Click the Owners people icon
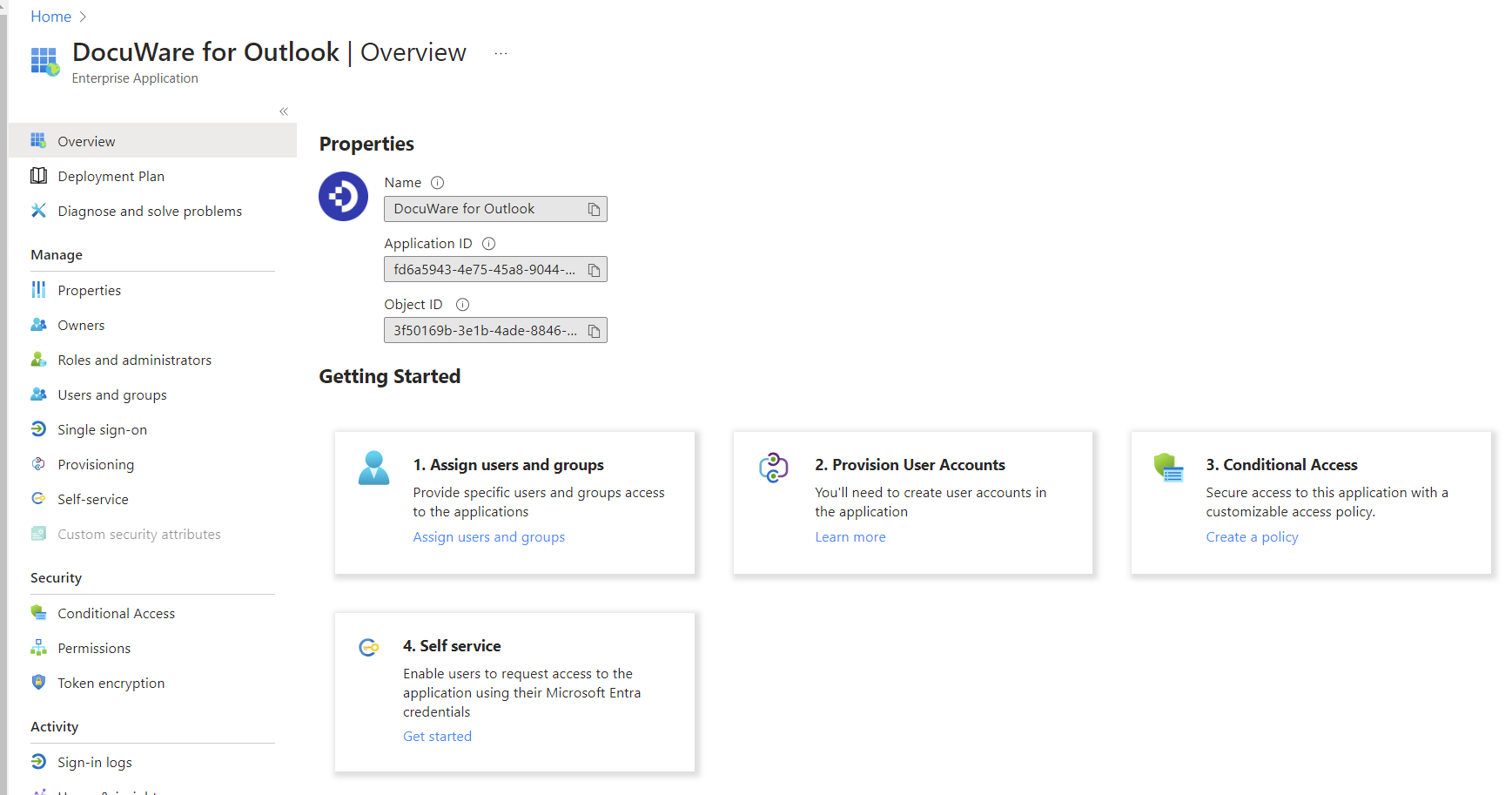1512x795 pixels. click(38, 325)
